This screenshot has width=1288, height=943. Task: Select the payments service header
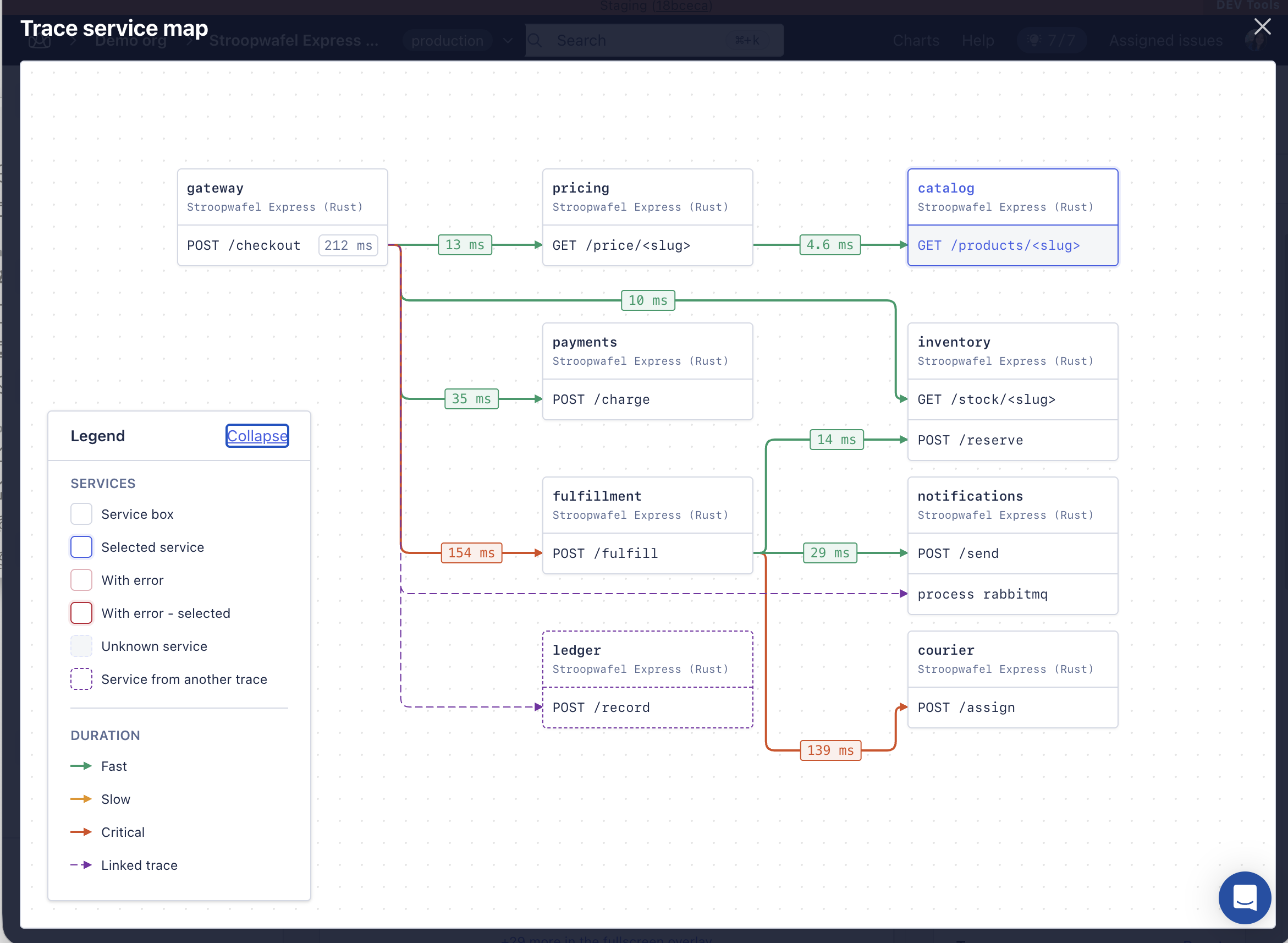coord(647,351)
